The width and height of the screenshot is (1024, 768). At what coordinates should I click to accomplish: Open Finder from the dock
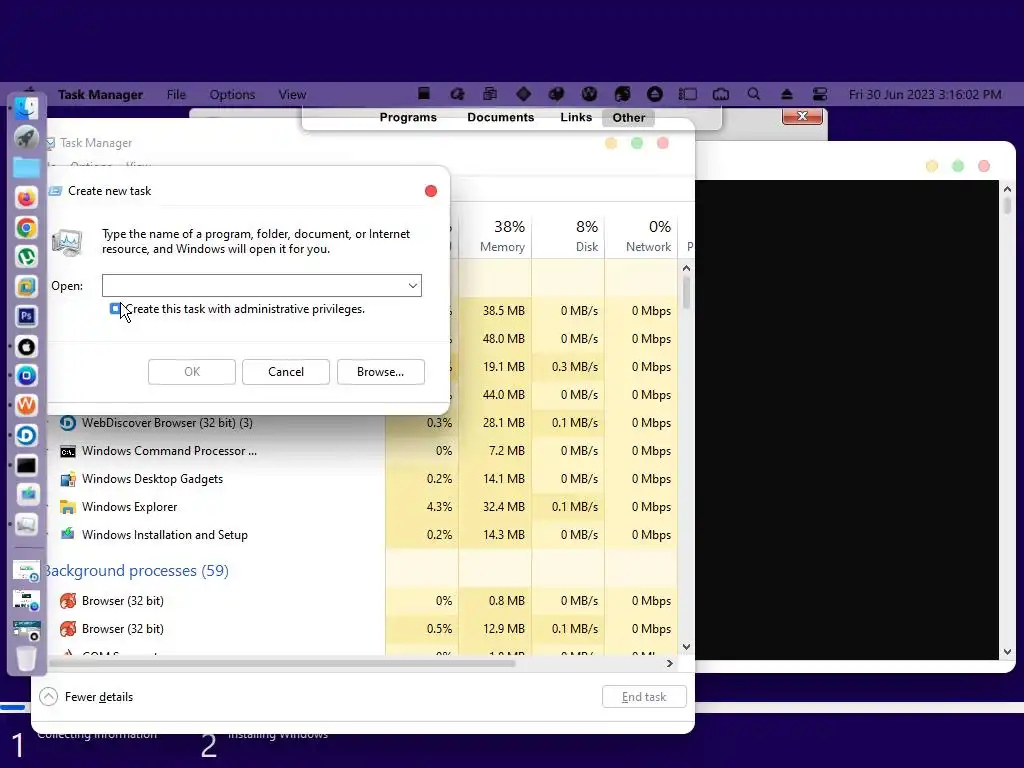pyautogui.click(x=26, y=108)
